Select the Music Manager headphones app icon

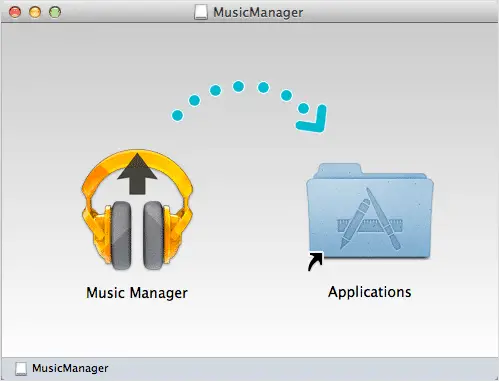137,210
